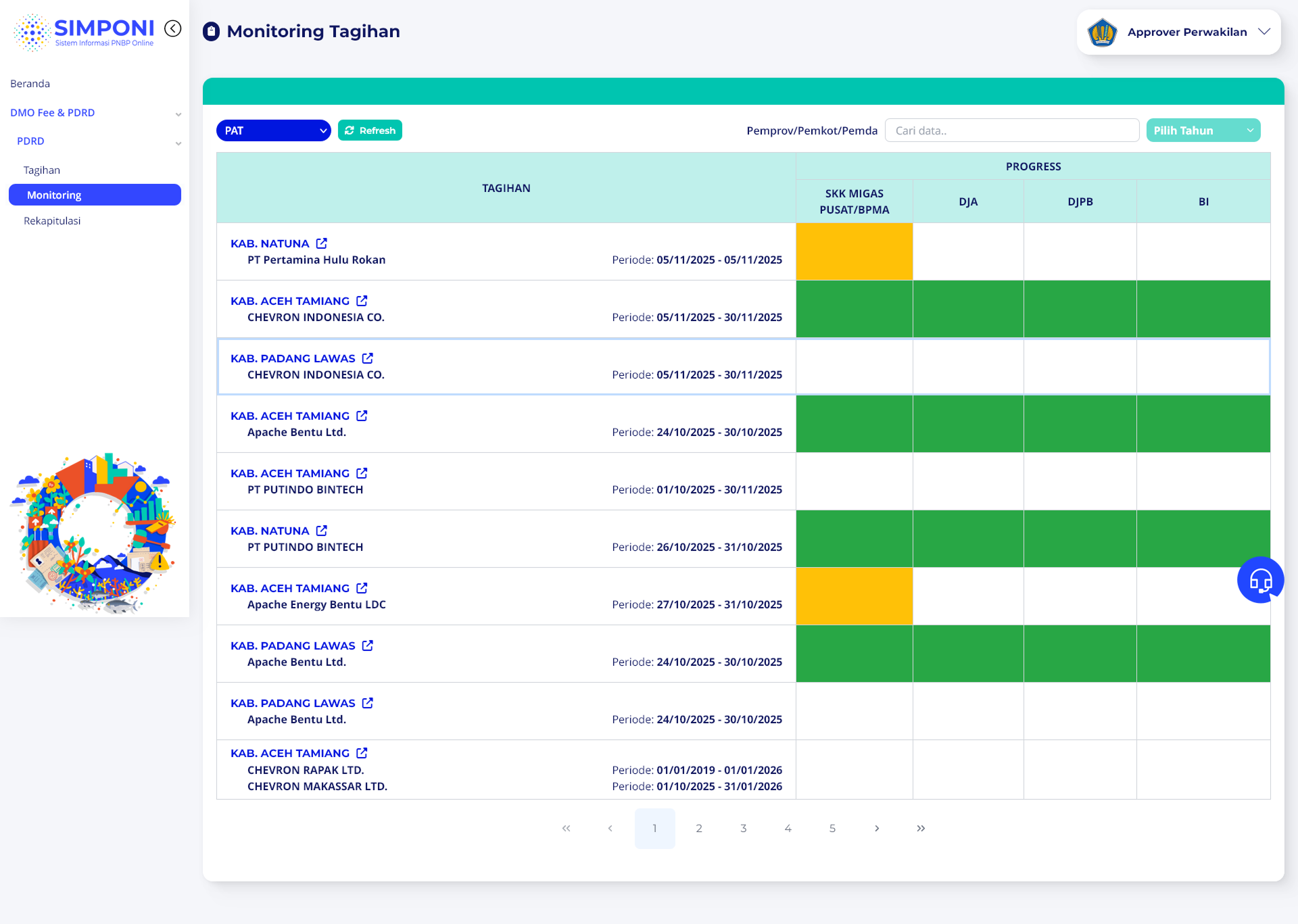This screenshot has height=924, width=1298.
Task: Jump to the last page with double-right arrows
Action: (921, 828)
